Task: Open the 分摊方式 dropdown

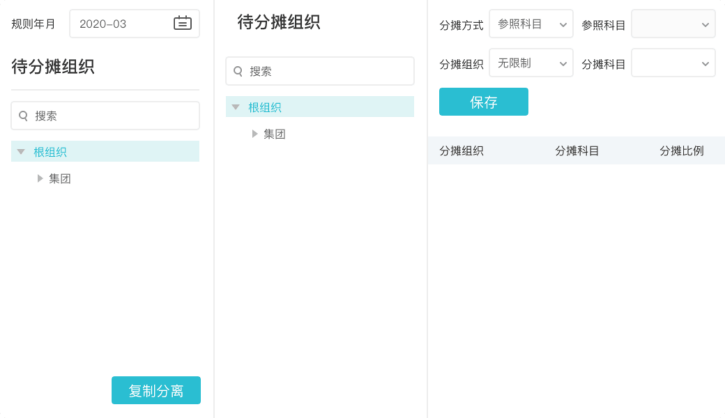Action: click(x=530, y=24)
